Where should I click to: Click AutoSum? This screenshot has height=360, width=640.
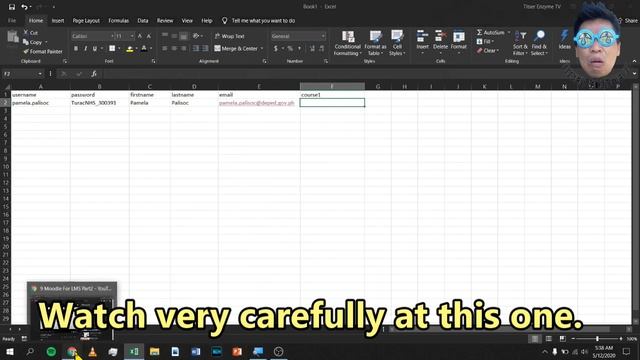click(491, 32)
